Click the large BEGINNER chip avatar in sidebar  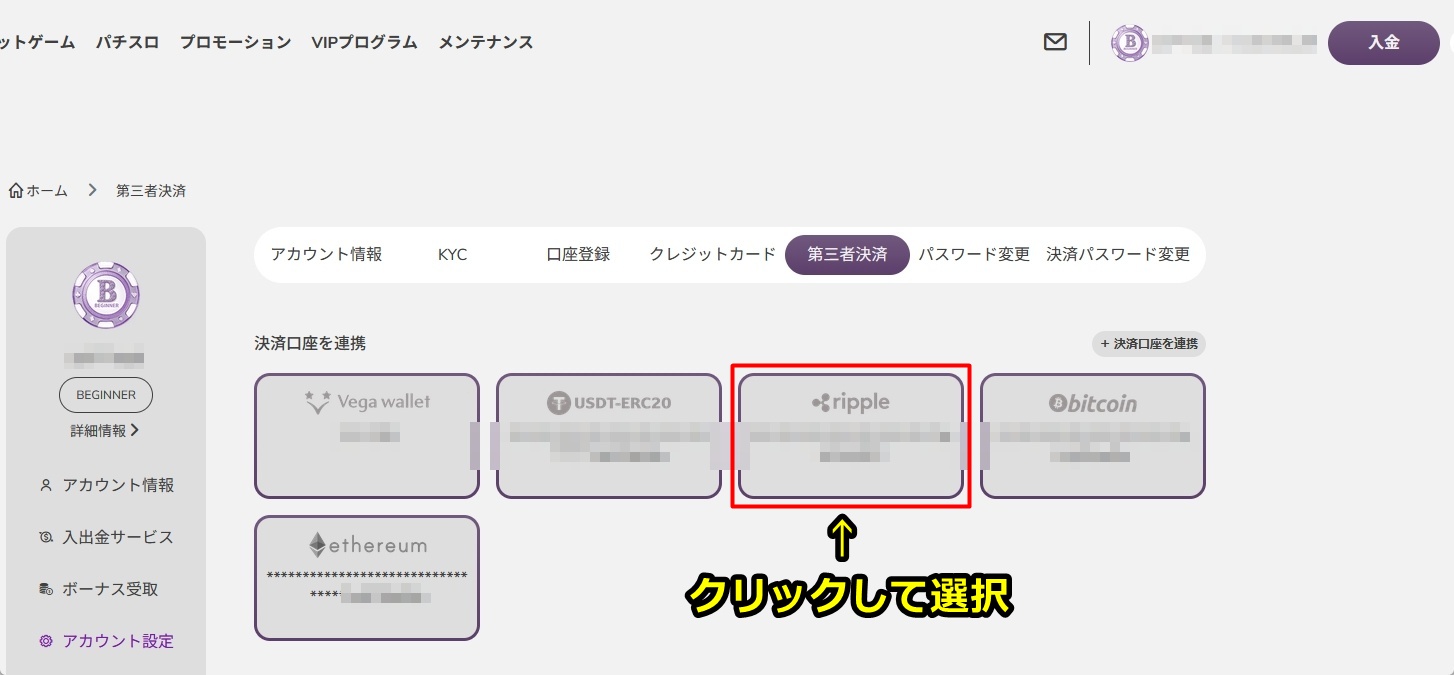click(106, 295)
